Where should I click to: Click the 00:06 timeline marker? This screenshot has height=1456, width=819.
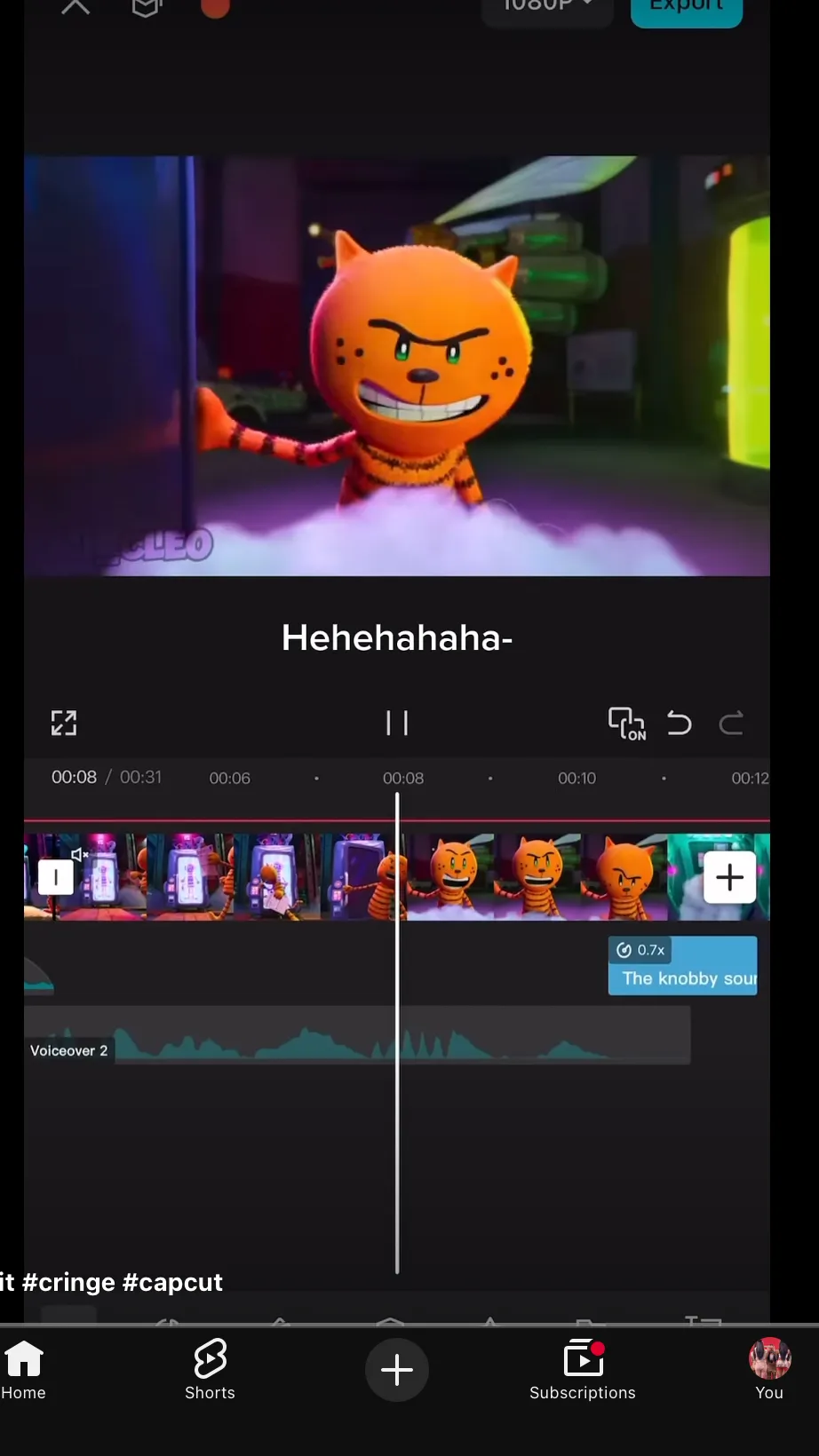click(x=229, y=778)
